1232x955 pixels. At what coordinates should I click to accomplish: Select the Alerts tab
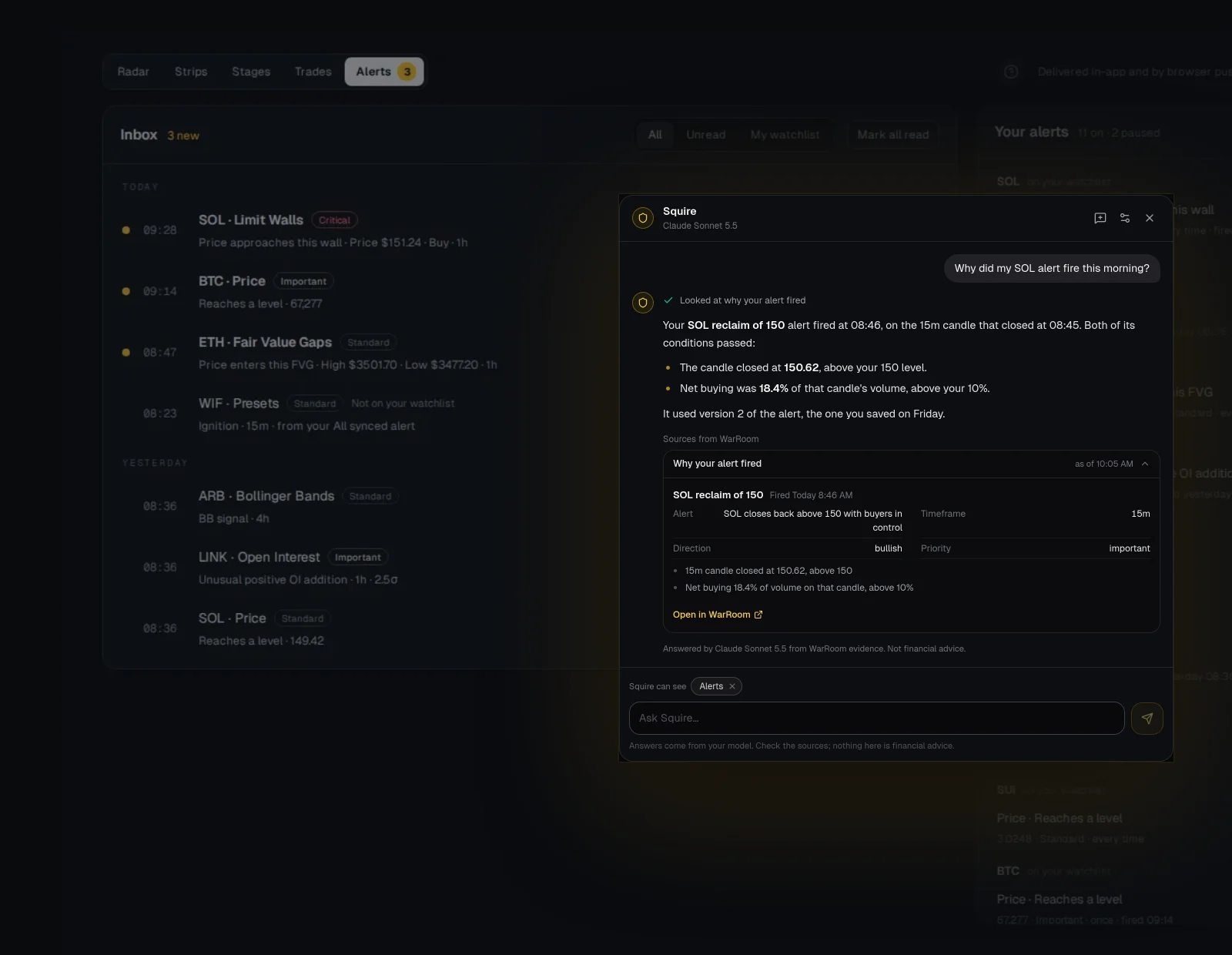point(384,72)
